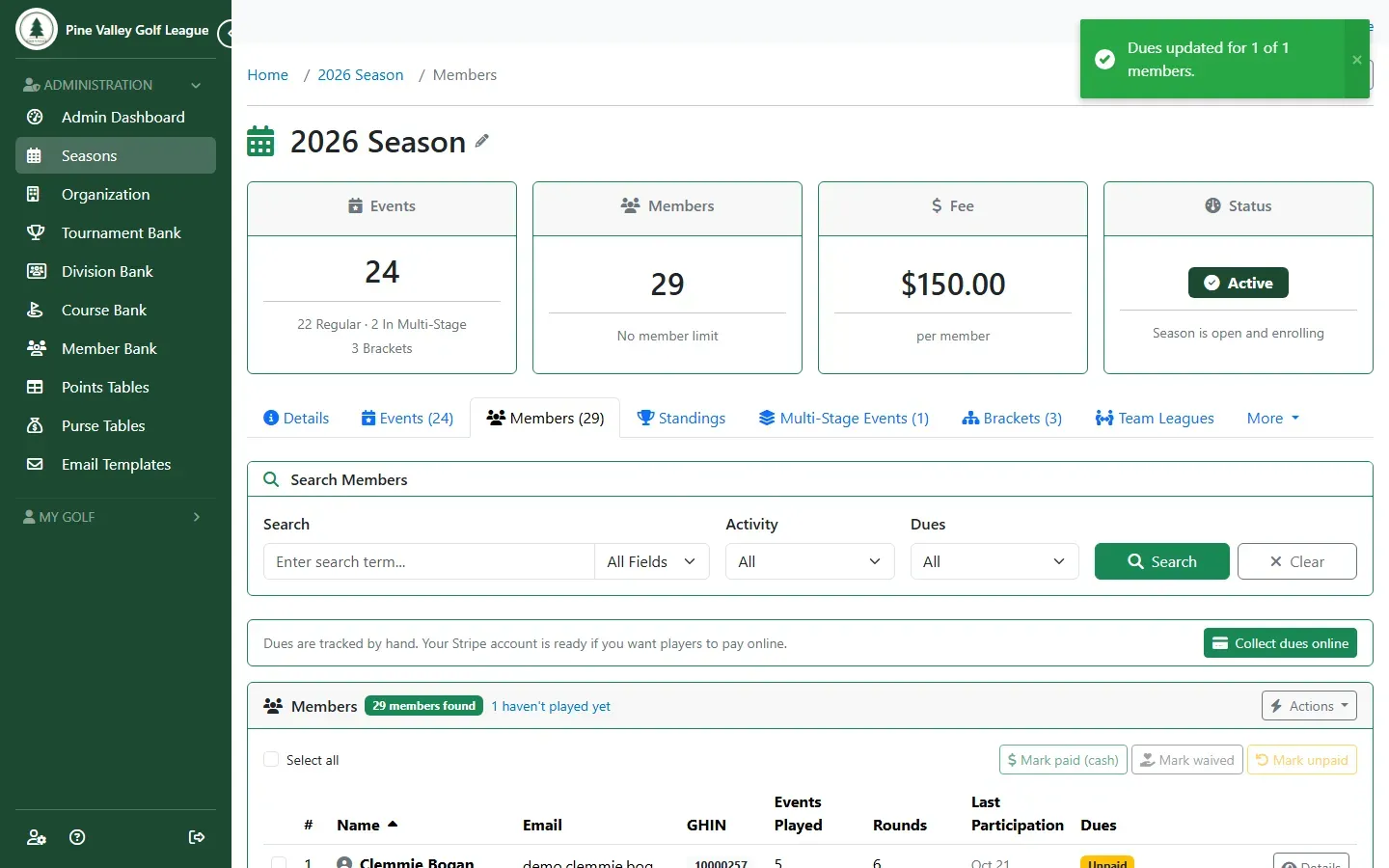Switch to the Standings tab
Screen dimensions: 1389x868
coord(681,418)
